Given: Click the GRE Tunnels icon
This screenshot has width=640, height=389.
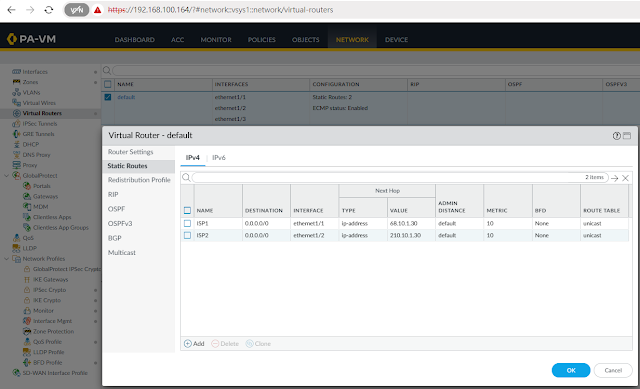Looking at the screenshot, I should [x=16, y=134].
